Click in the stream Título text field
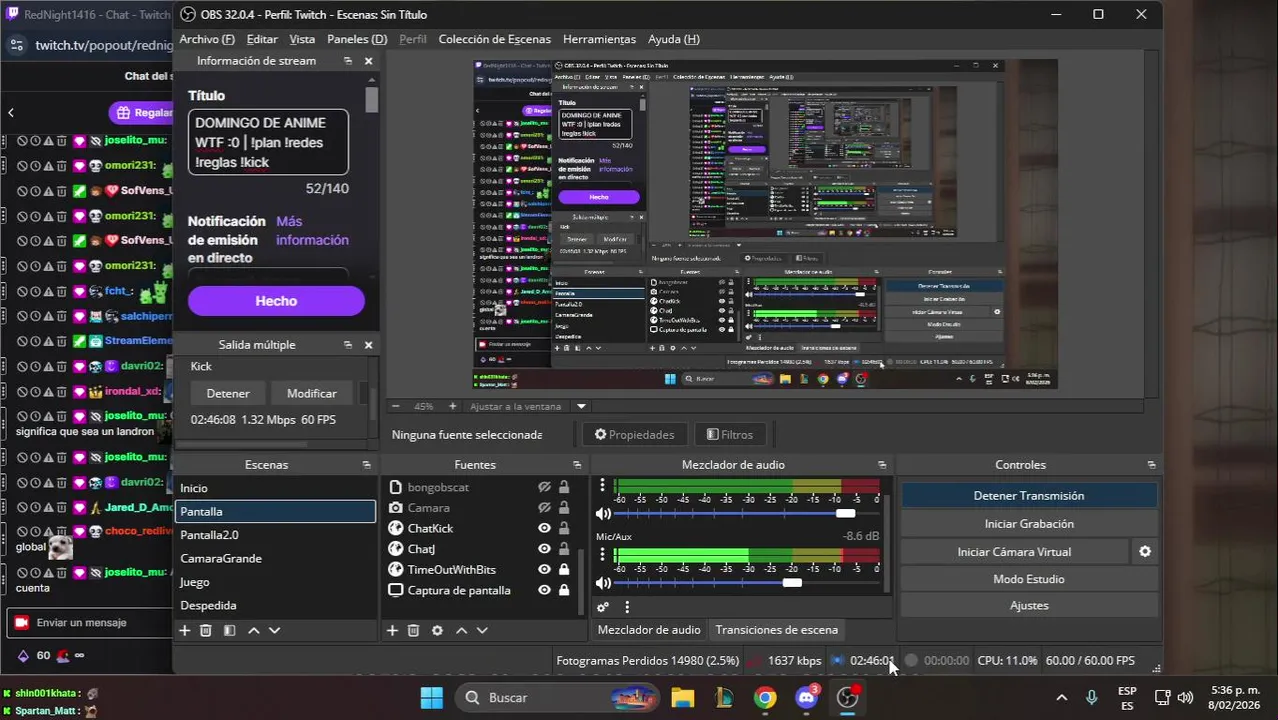Screen dimensions: 1278x720 point(268,143)
